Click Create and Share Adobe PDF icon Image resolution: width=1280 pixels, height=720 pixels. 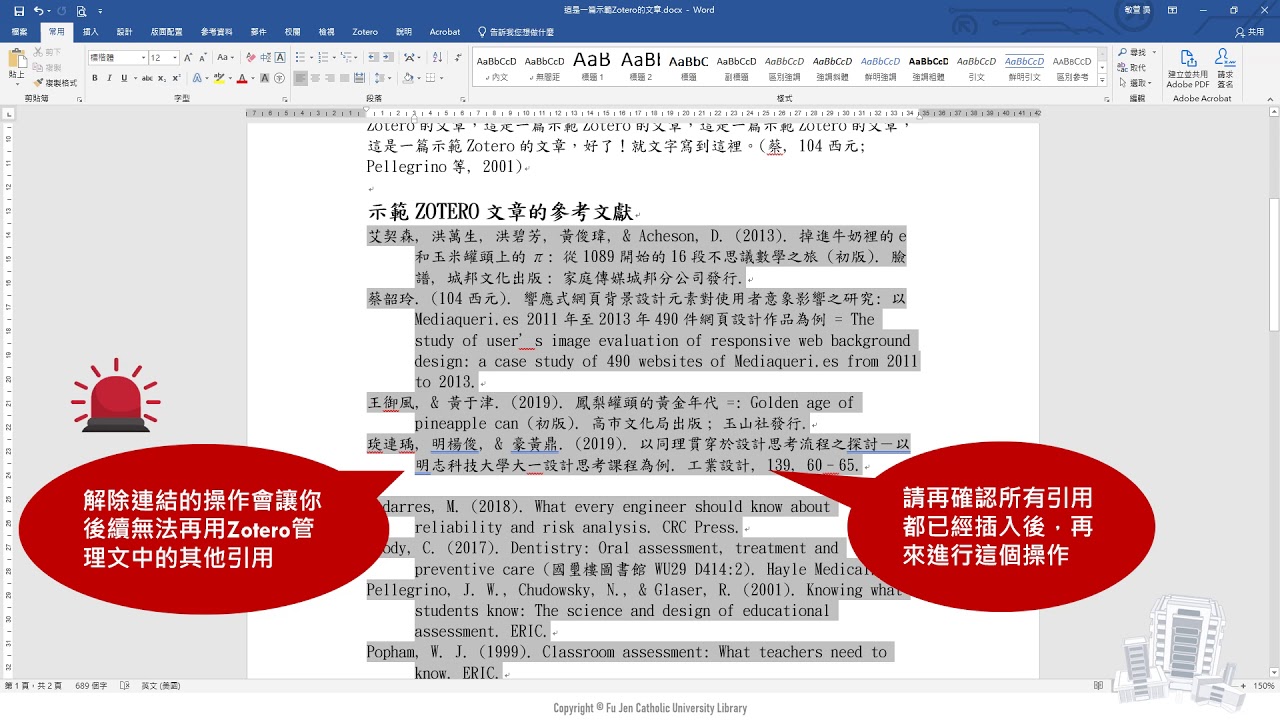pyautogui.click(x=1188, y=68)
